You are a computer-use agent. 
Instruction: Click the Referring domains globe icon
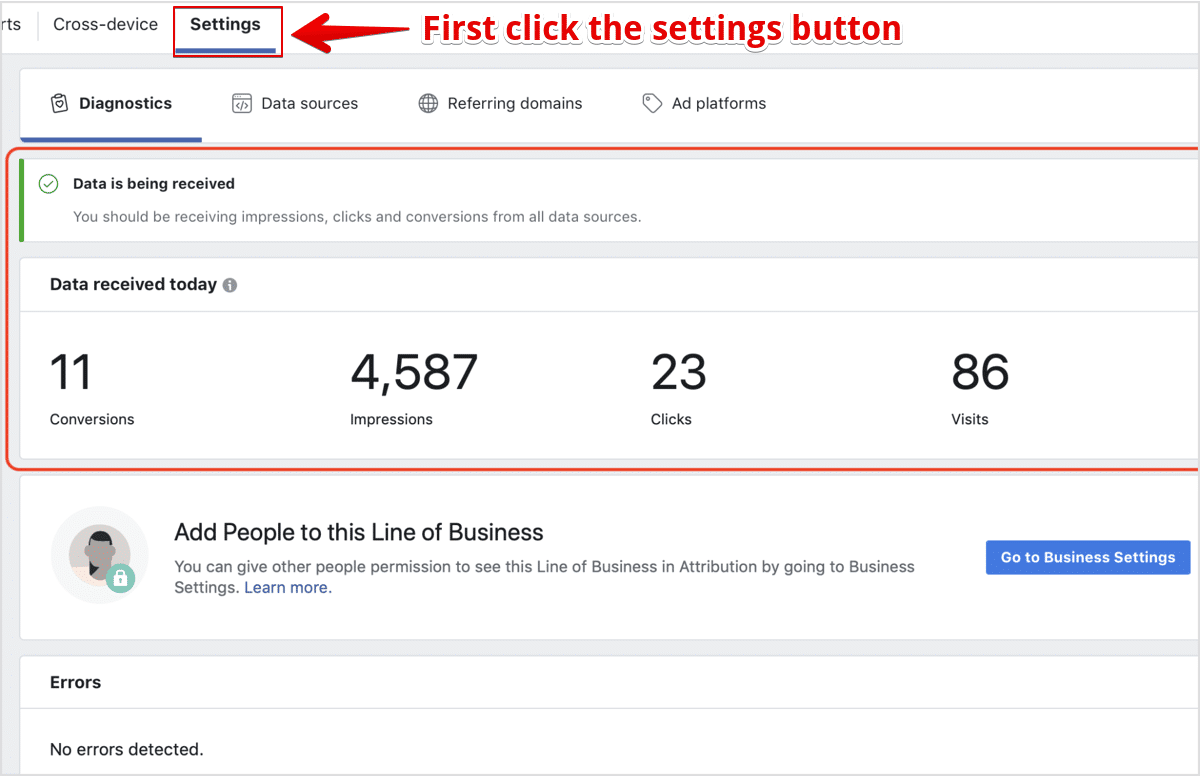(x=428, y=104)
